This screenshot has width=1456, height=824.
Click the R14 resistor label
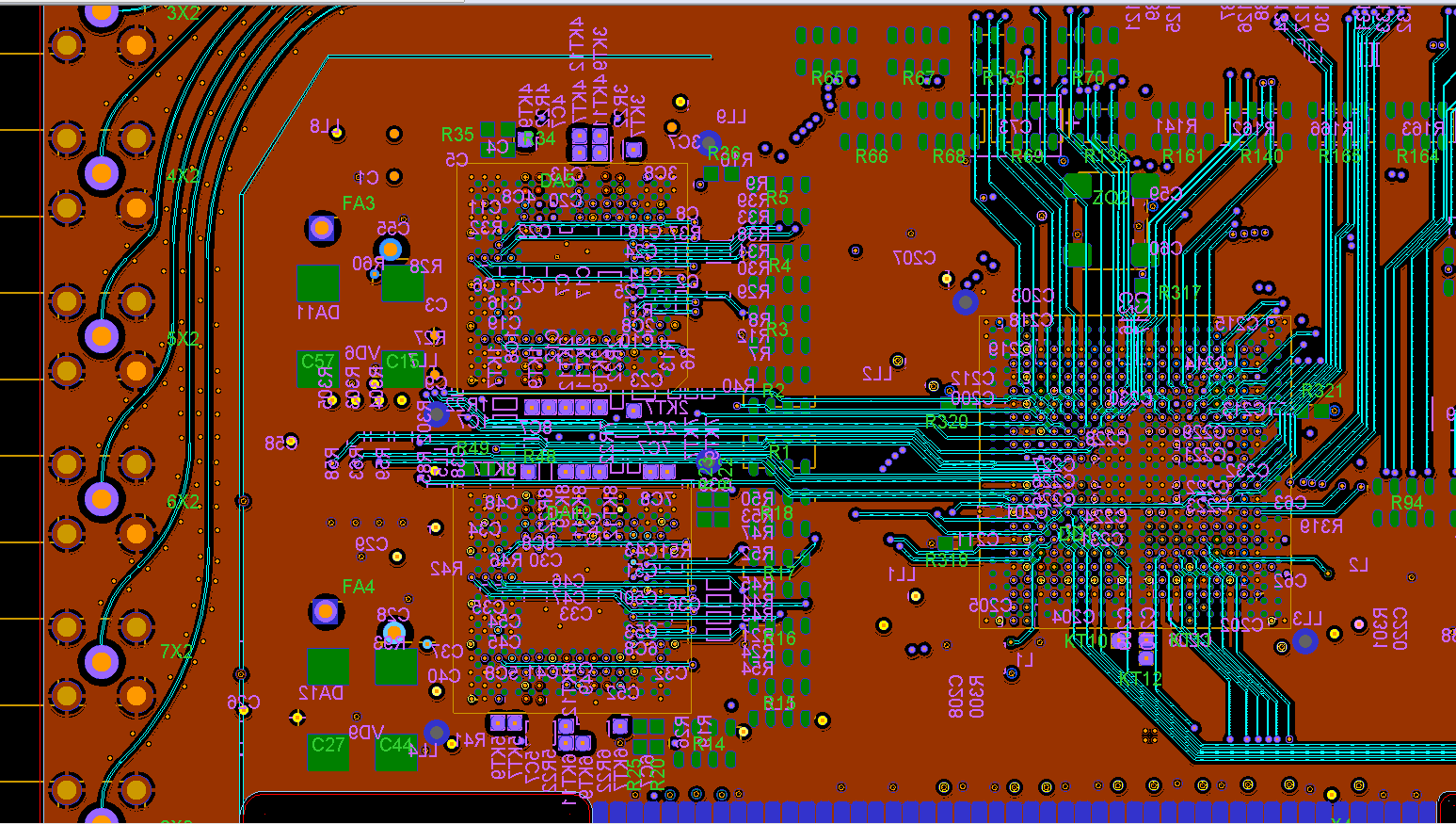point(709,744)
